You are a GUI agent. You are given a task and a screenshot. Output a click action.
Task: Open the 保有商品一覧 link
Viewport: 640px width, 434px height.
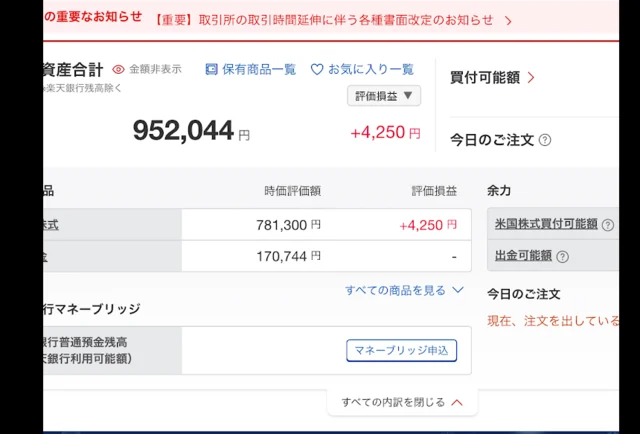[259, 69]
